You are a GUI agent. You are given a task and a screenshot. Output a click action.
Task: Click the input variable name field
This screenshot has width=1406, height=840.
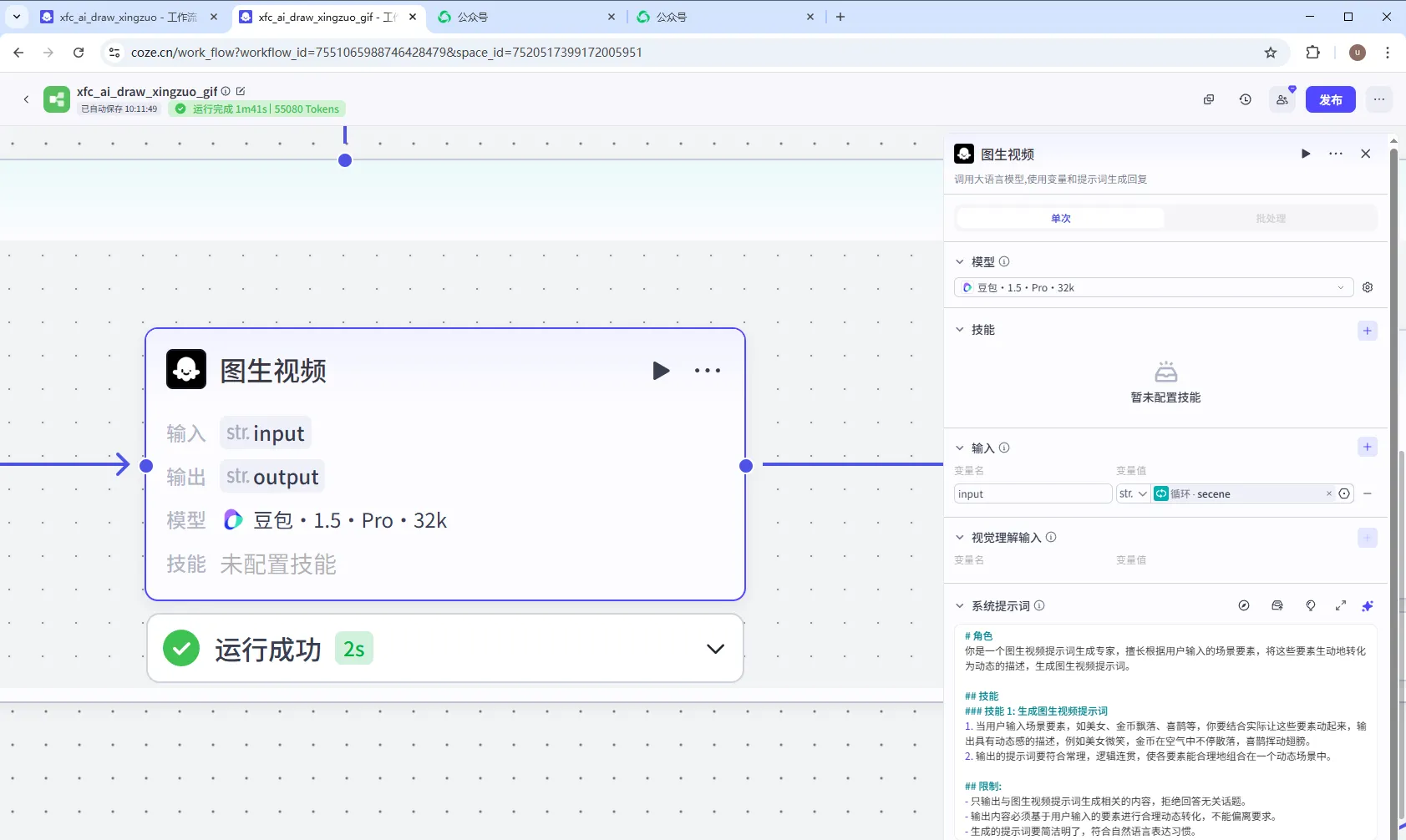(x=1032, y=493)
